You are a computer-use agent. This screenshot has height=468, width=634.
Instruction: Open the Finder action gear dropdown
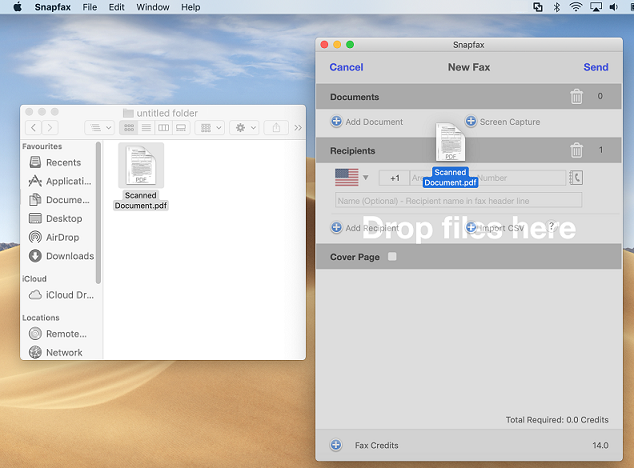coord(244,128)
